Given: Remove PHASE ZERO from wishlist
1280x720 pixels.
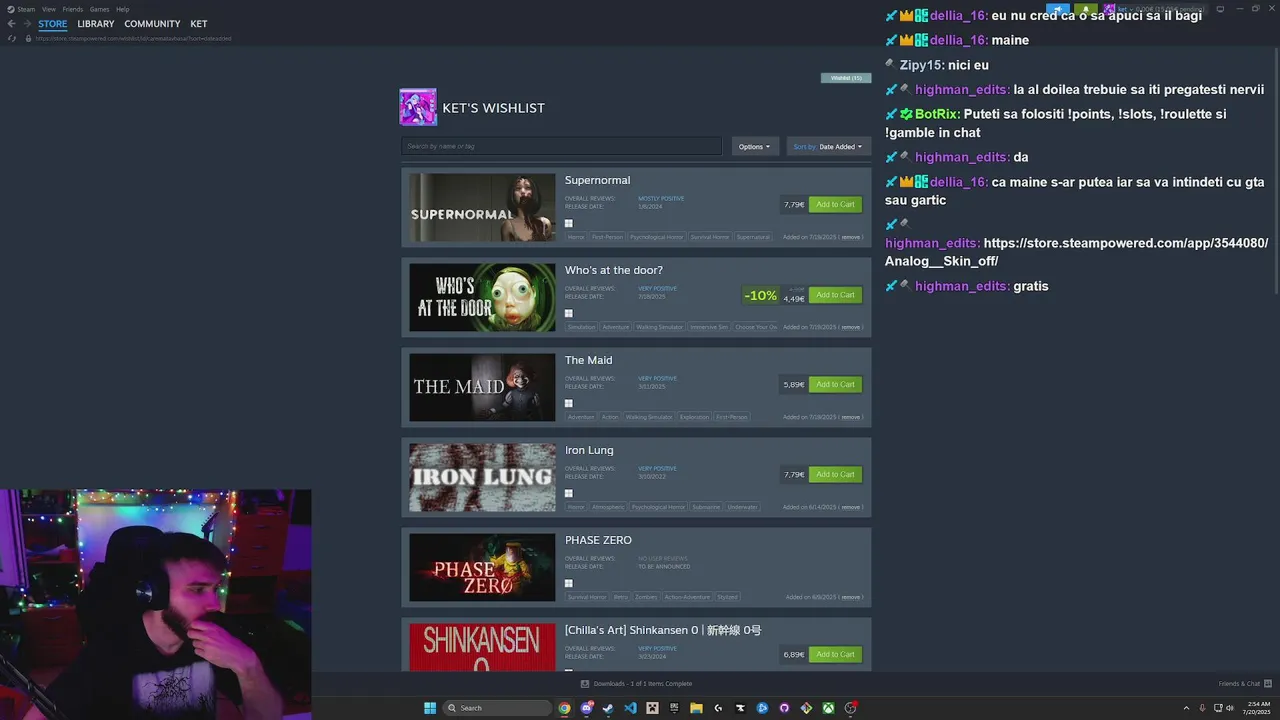Looking at the screenshot, I should (x=850, y=597).
